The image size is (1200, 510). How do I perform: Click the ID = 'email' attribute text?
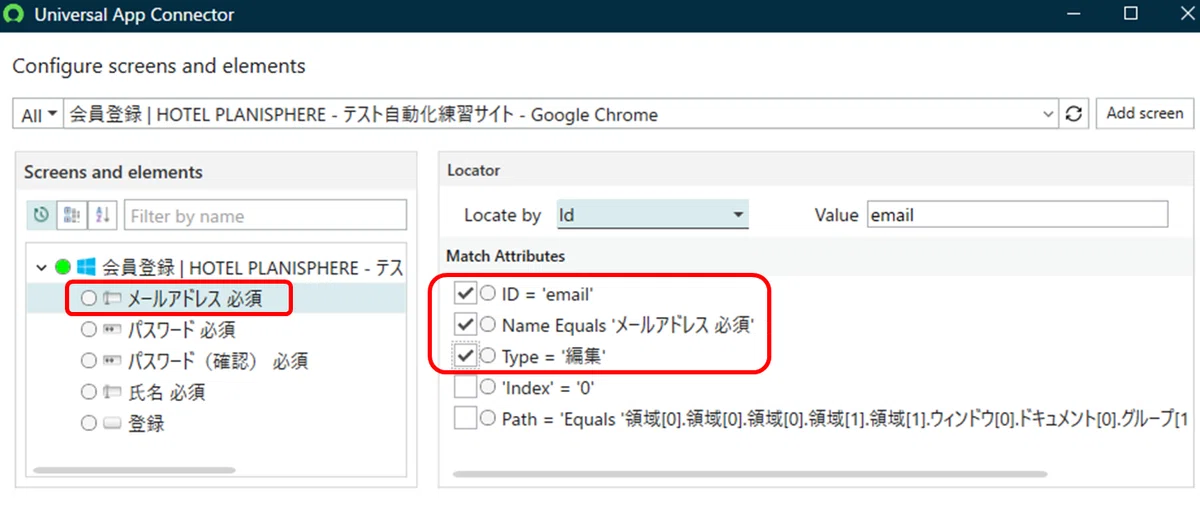[549, 294]
